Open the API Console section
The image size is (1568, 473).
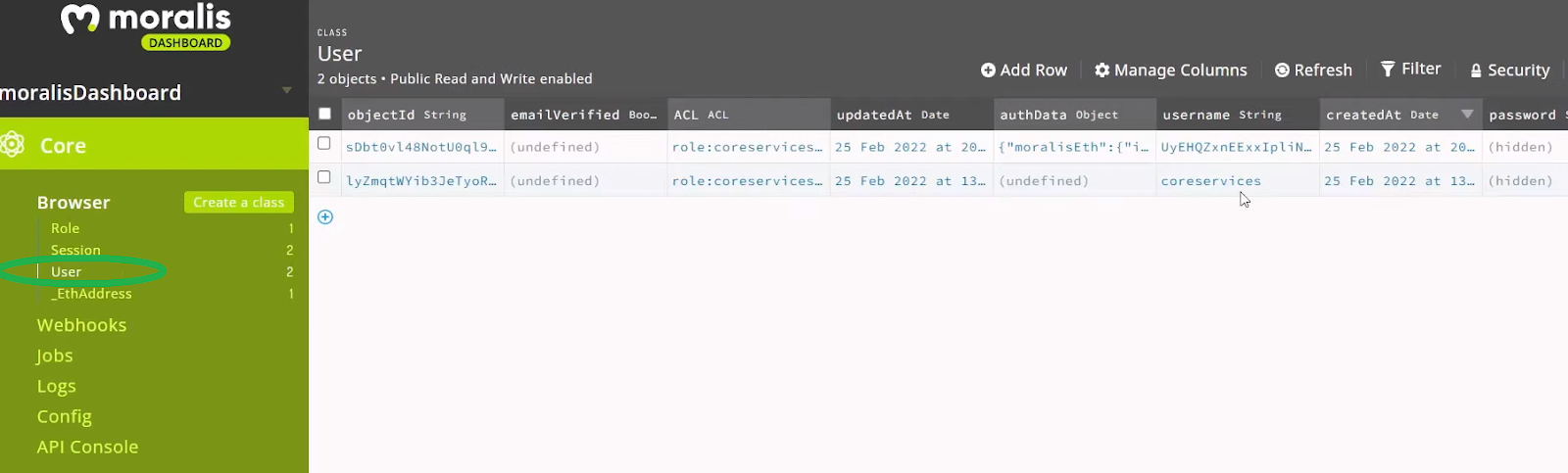tap(87, 447)
